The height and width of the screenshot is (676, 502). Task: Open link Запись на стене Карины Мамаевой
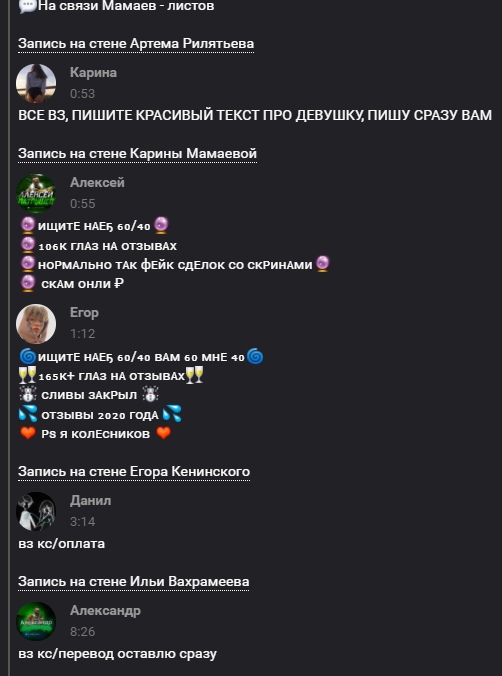tap(138, 154)
